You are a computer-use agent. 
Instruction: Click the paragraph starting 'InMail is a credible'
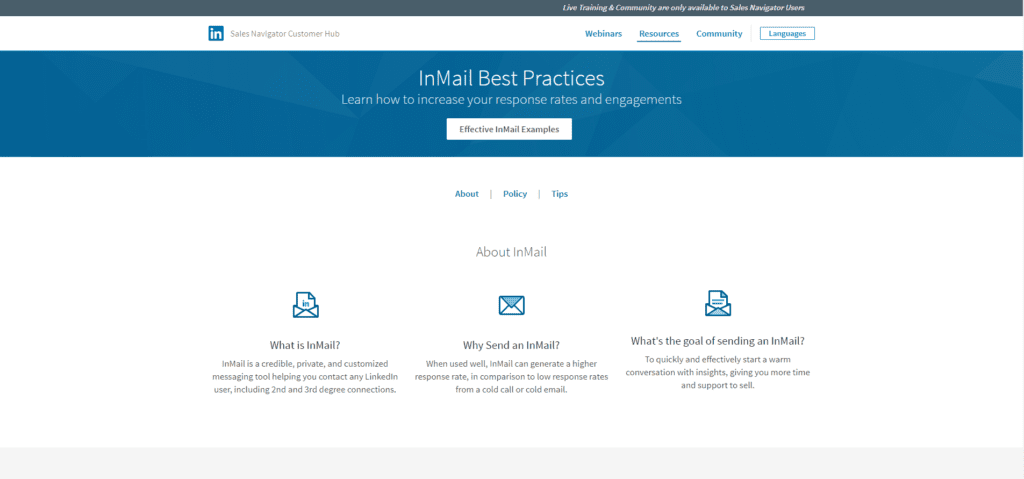(306, 376)
